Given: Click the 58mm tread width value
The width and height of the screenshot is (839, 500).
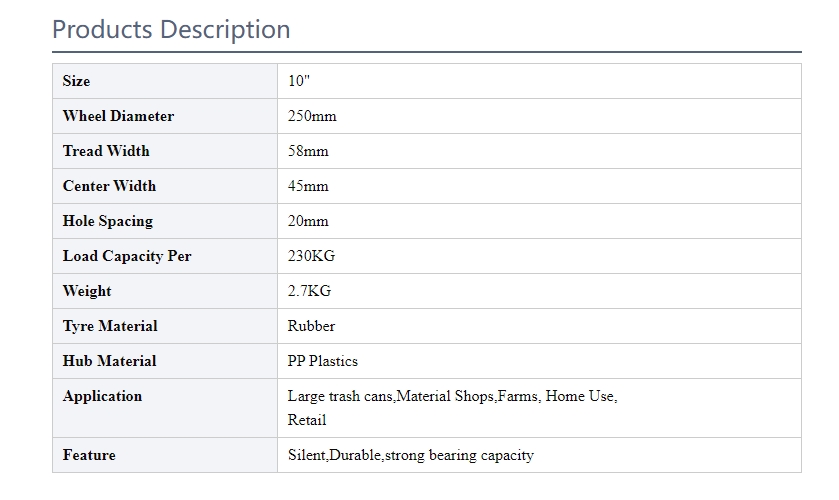Looking at the screenshot, I should (x=308, y=151).
